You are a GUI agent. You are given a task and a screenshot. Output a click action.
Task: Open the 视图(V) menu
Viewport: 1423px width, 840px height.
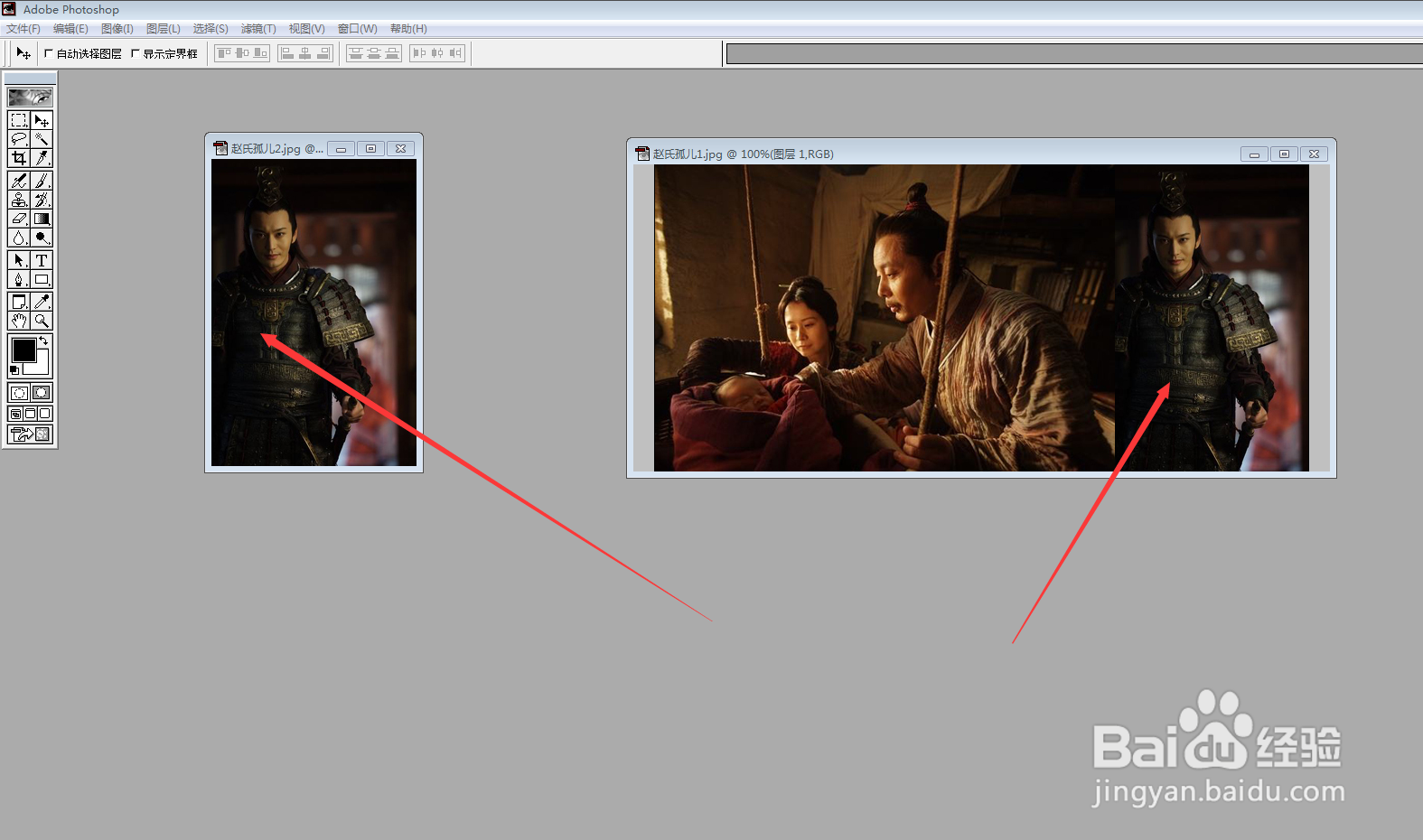point(306,29)
